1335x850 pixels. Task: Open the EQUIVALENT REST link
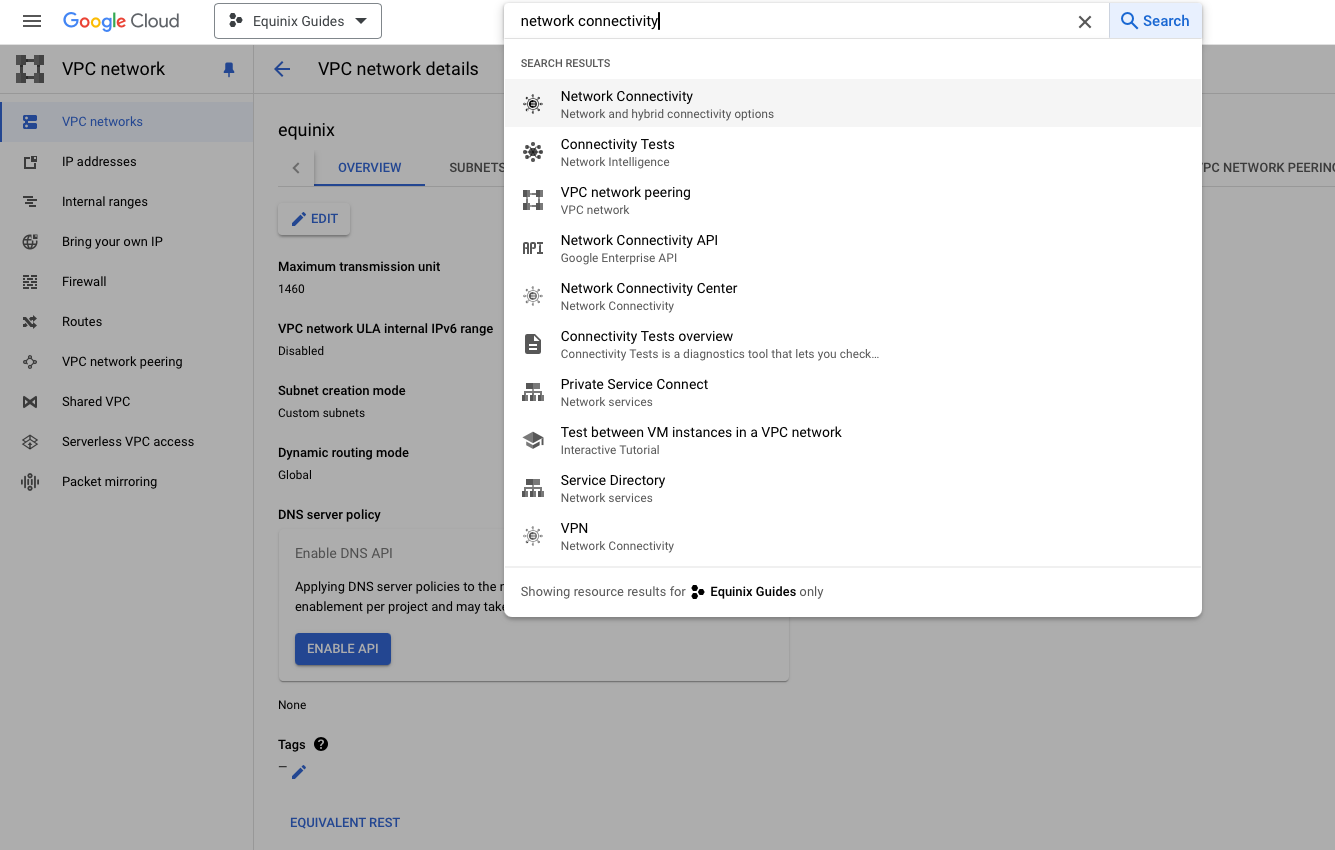click(345, 822)
